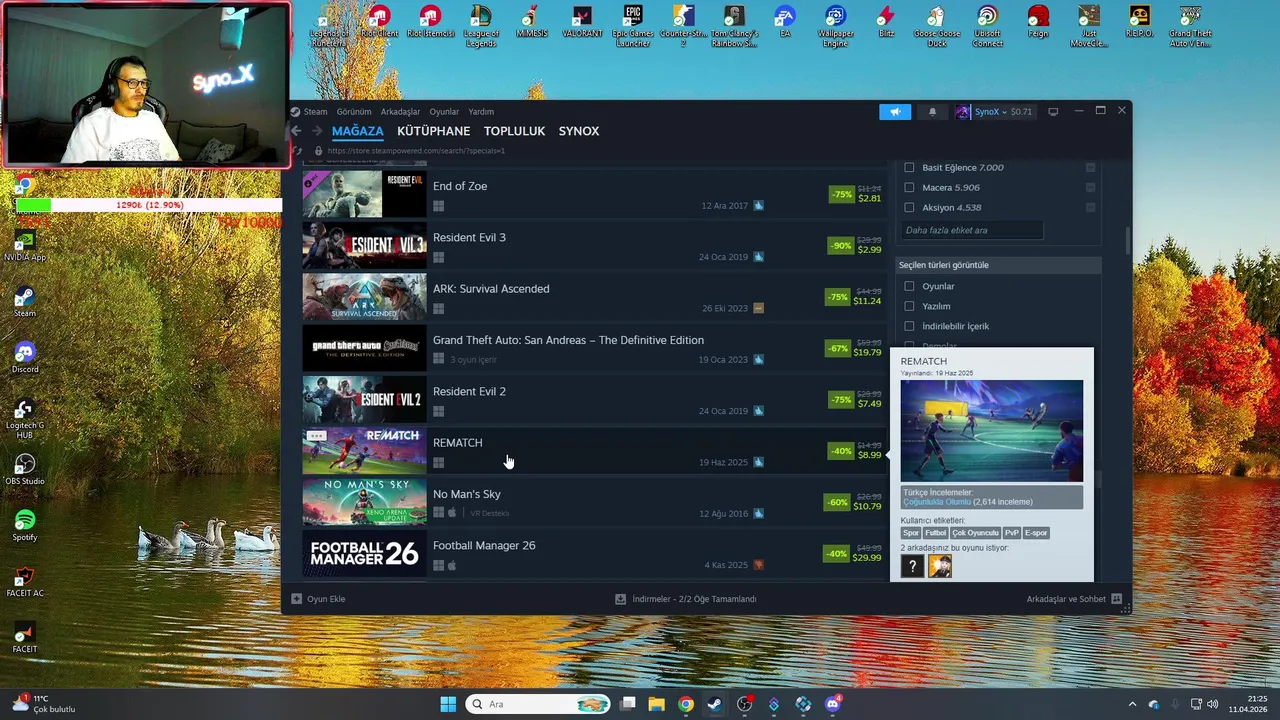This screenshot has width=1280, height=720.
Task: Click the Windows taskbar Ara search box
Action: coord(538,704)
